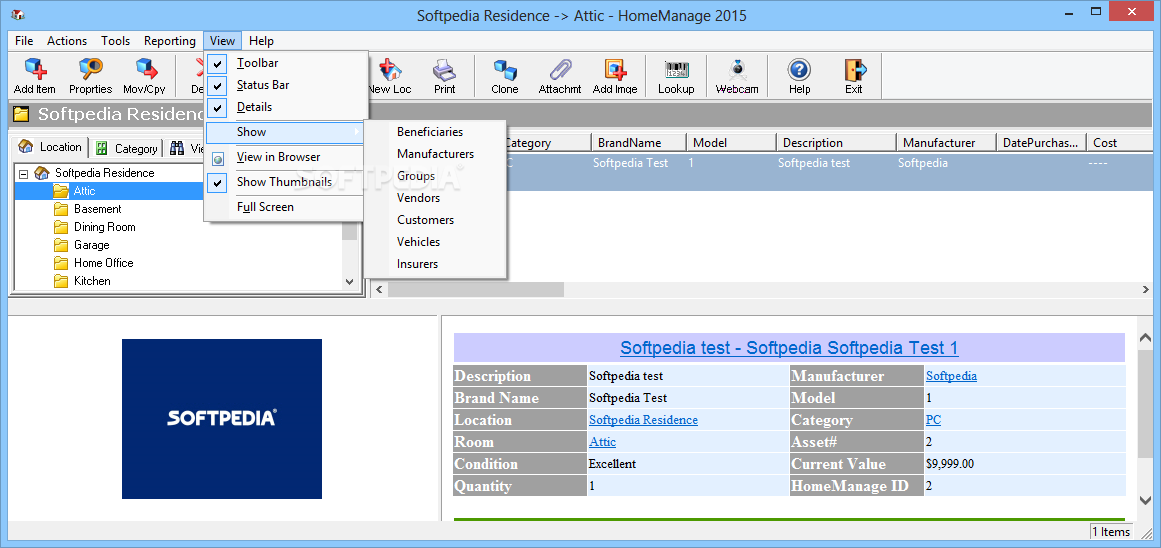Select the Attic tree item
Viewport: 1161px width, 548px height.
(84, 191)
